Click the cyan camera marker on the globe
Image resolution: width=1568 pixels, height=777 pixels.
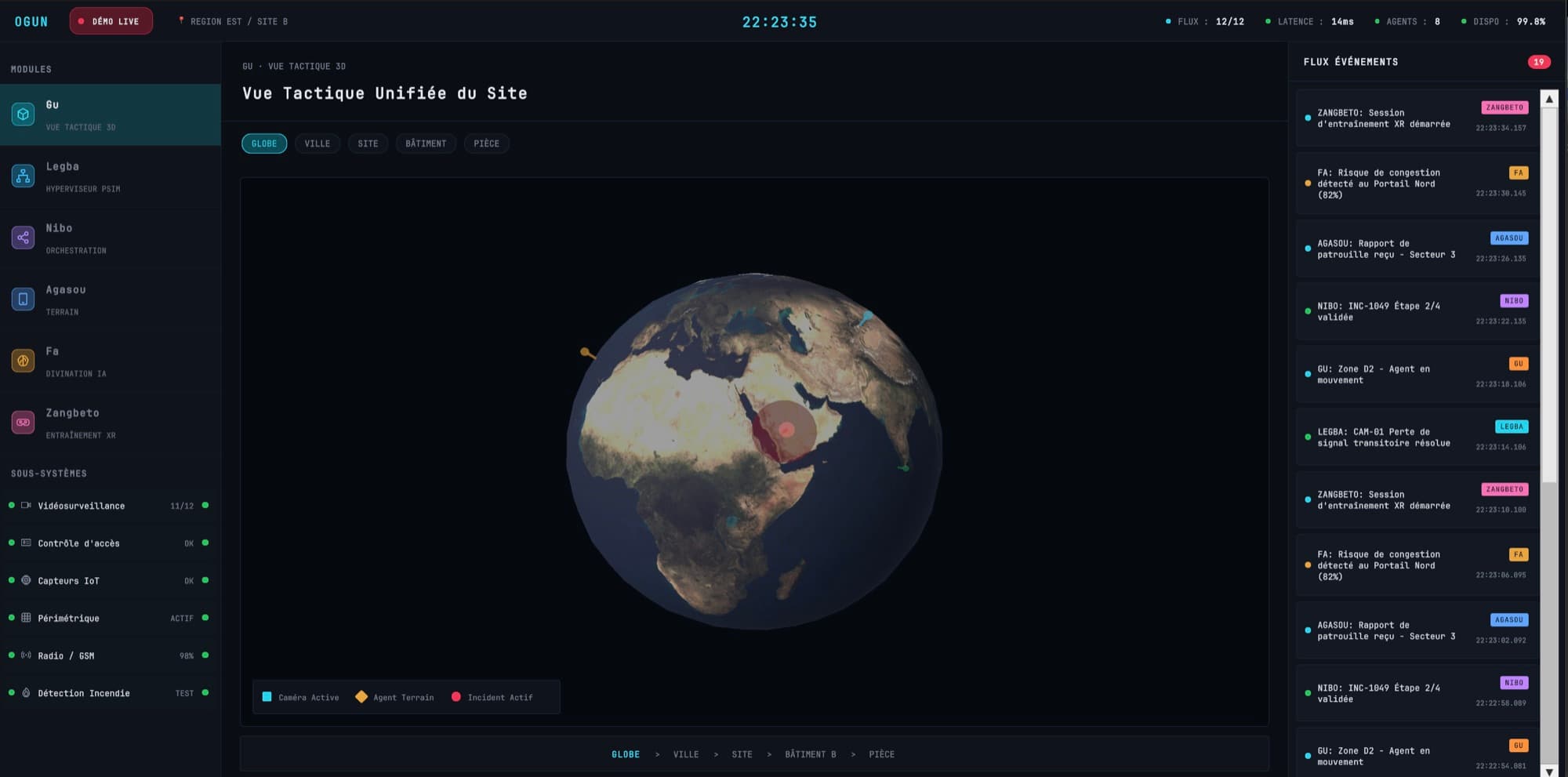click(866, 317)
